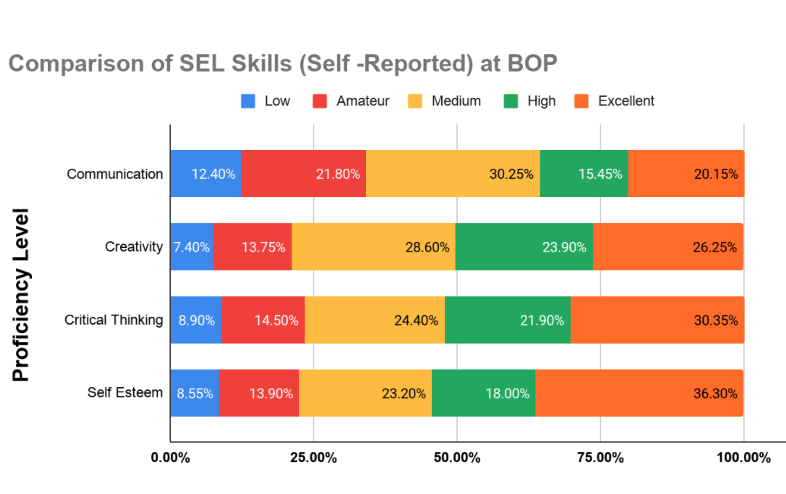
Task: Click the Communication category label
Action: (114, 174)
